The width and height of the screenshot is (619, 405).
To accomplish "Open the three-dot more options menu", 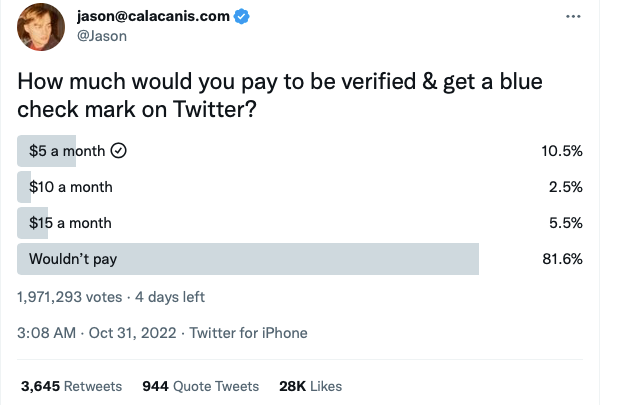I will (572, 17).
